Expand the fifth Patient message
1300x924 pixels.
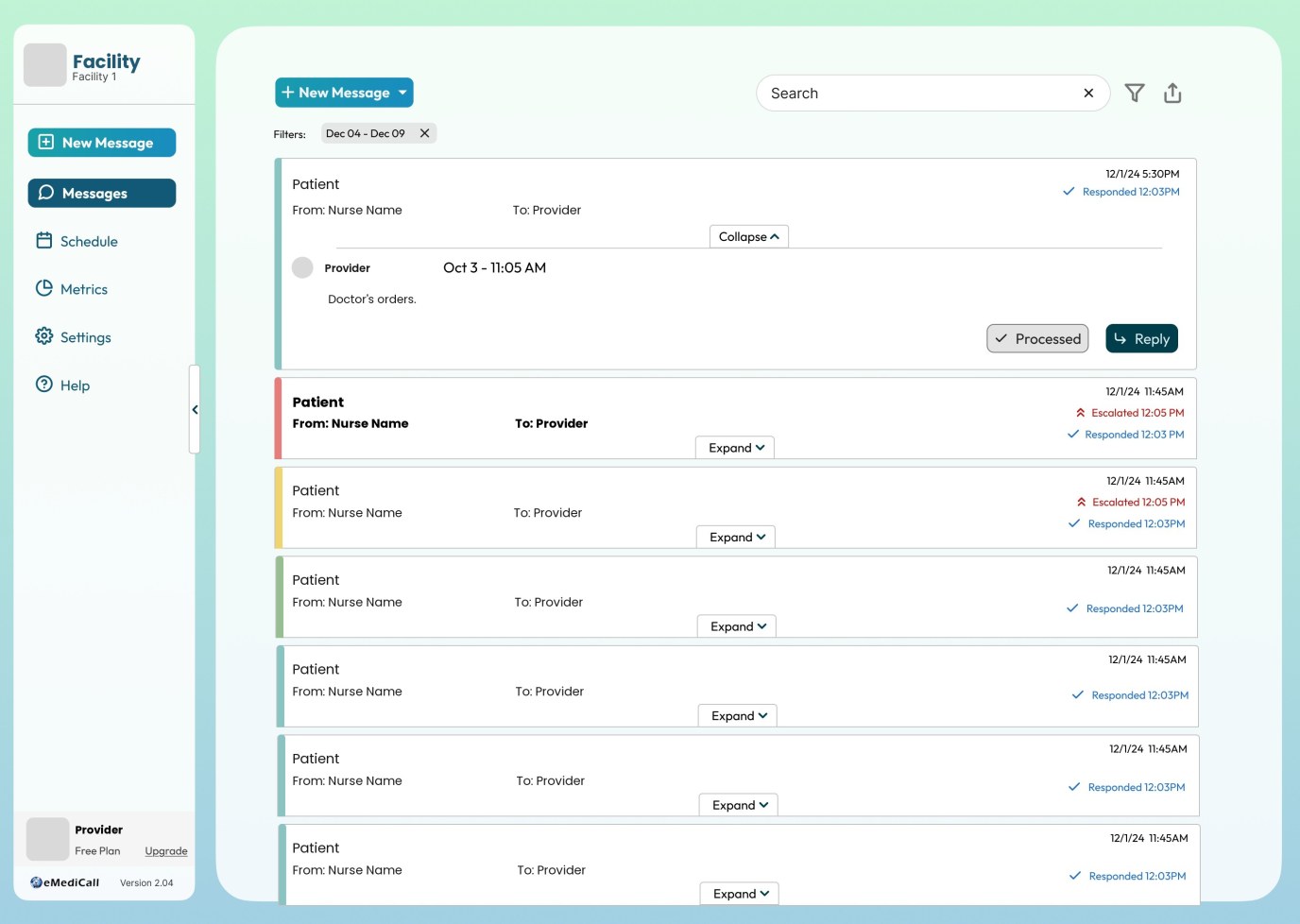(738, 715)
